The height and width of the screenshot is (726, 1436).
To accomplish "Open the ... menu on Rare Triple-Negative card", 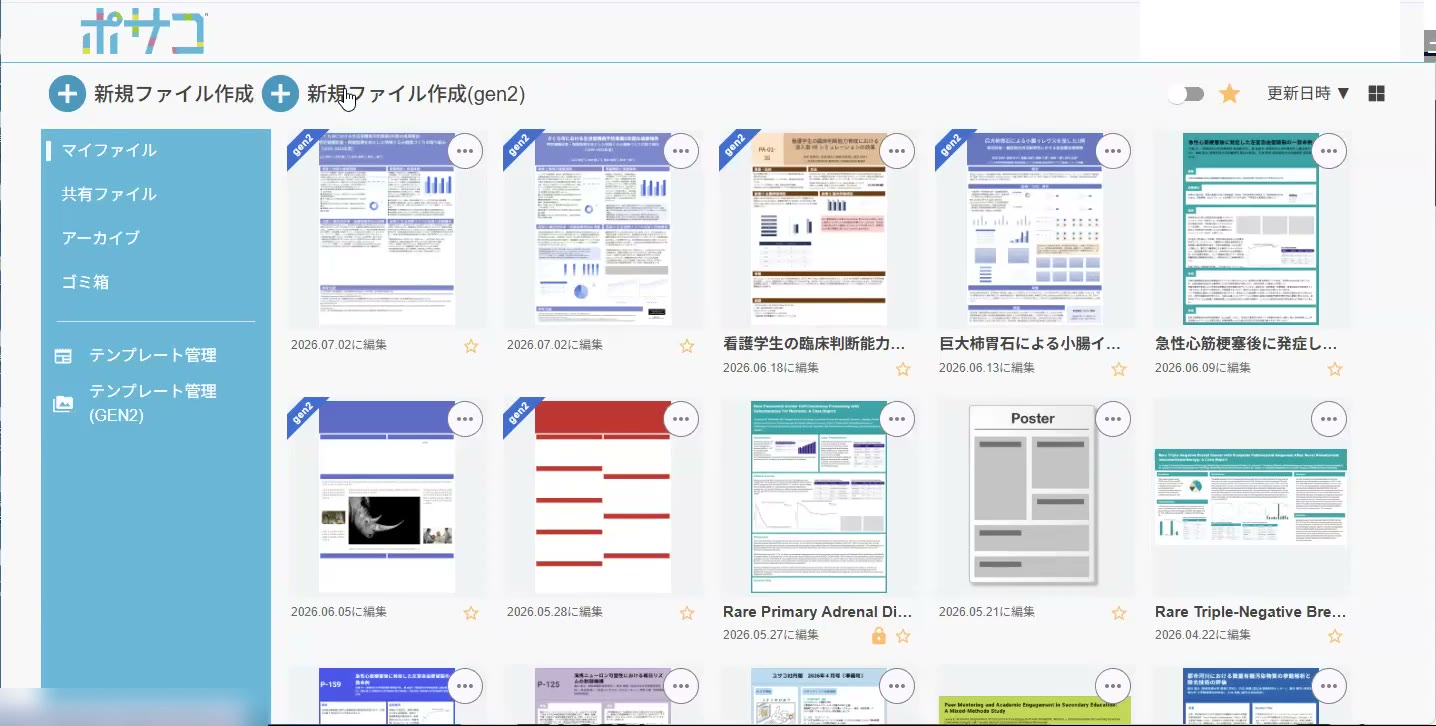I will point(1329,419).
